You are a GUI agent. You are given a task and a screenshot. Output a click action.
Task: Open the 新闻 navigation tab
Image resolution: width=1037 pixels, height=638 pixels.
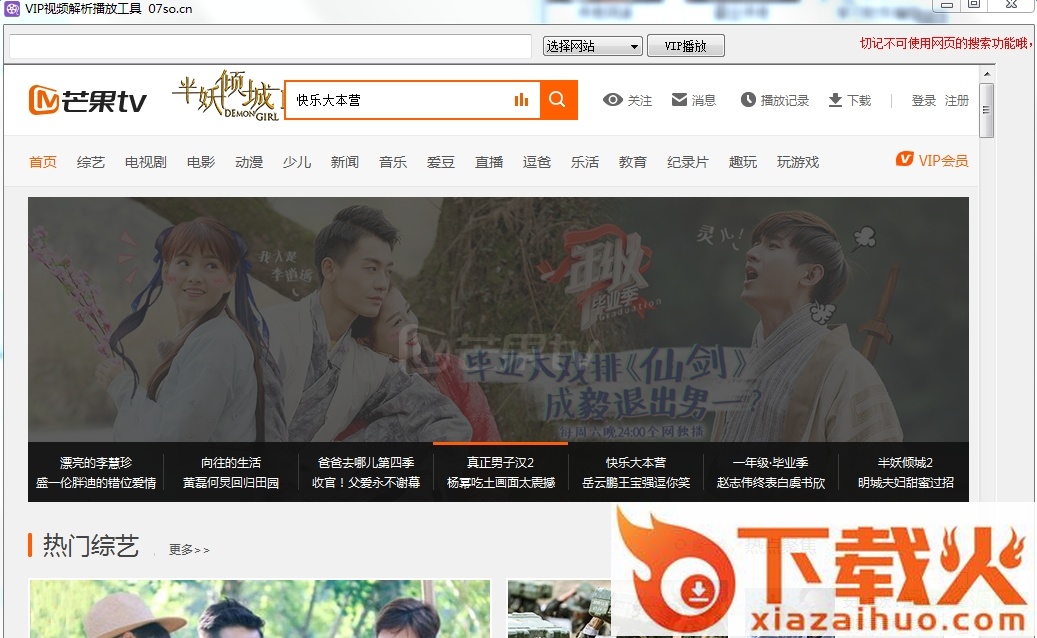345,162
